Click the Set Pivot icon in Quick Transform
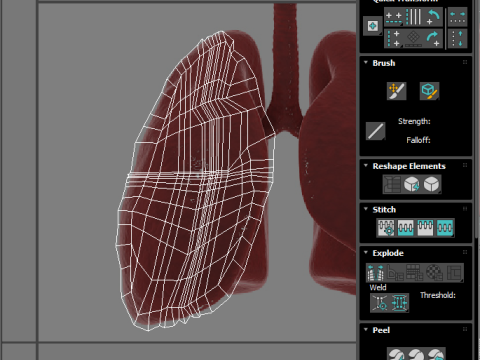Viewport: 480px width, 360px height. pyautogui.click(x=373, y=26)
